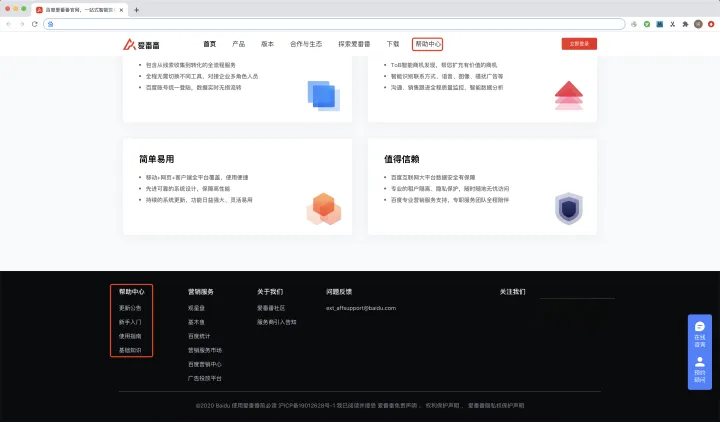Open the 新手入门 footer link
Image resolution: width=720 pixels, height=422 pixels.
click(130, 322)
